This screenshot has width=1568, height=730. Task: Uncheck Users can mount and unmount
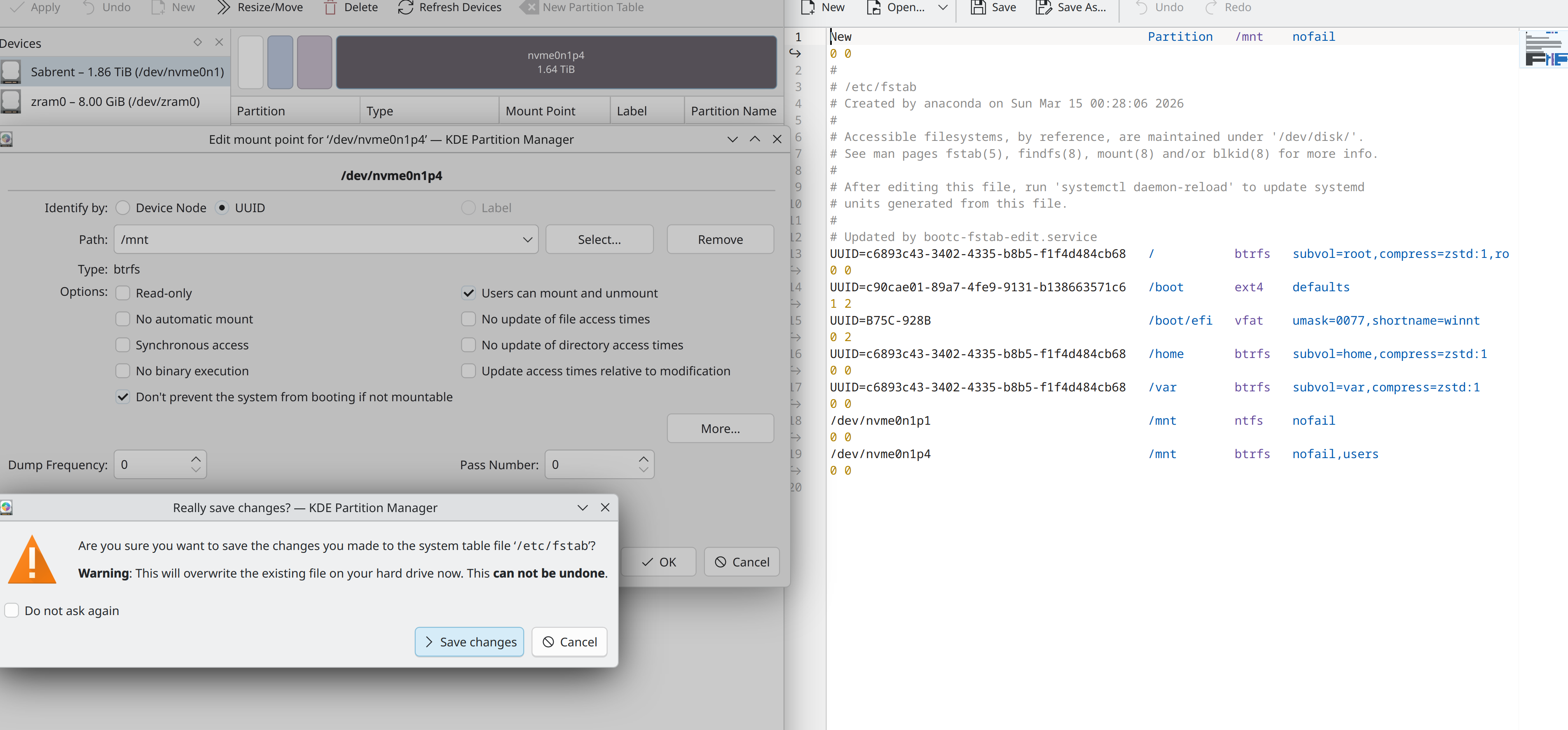pyautogui.click(x=468, y=293)
